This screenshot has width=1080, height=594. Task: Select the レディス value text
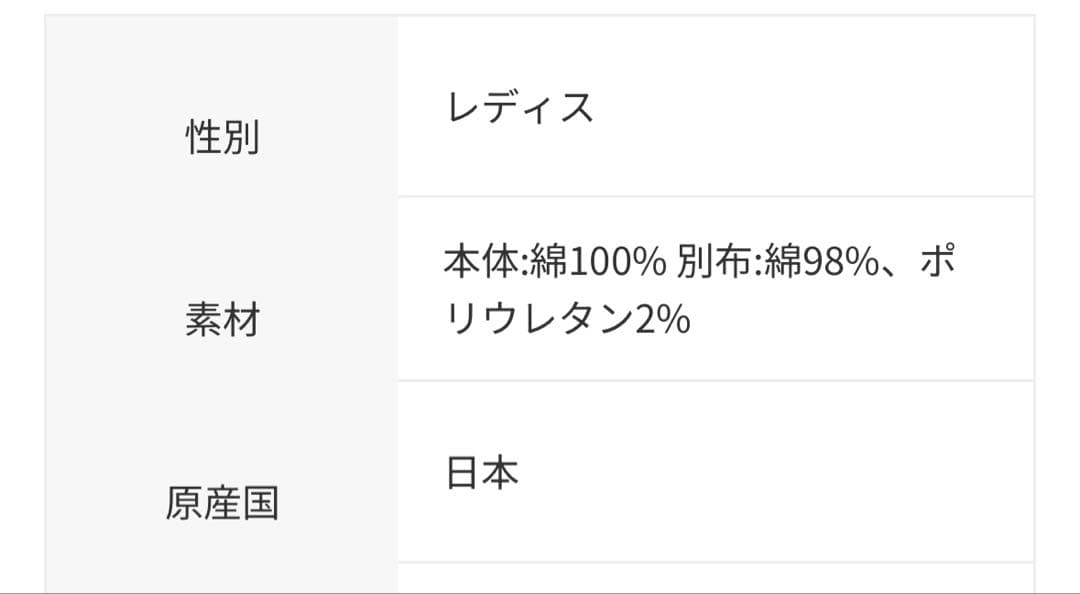point(519,106)
